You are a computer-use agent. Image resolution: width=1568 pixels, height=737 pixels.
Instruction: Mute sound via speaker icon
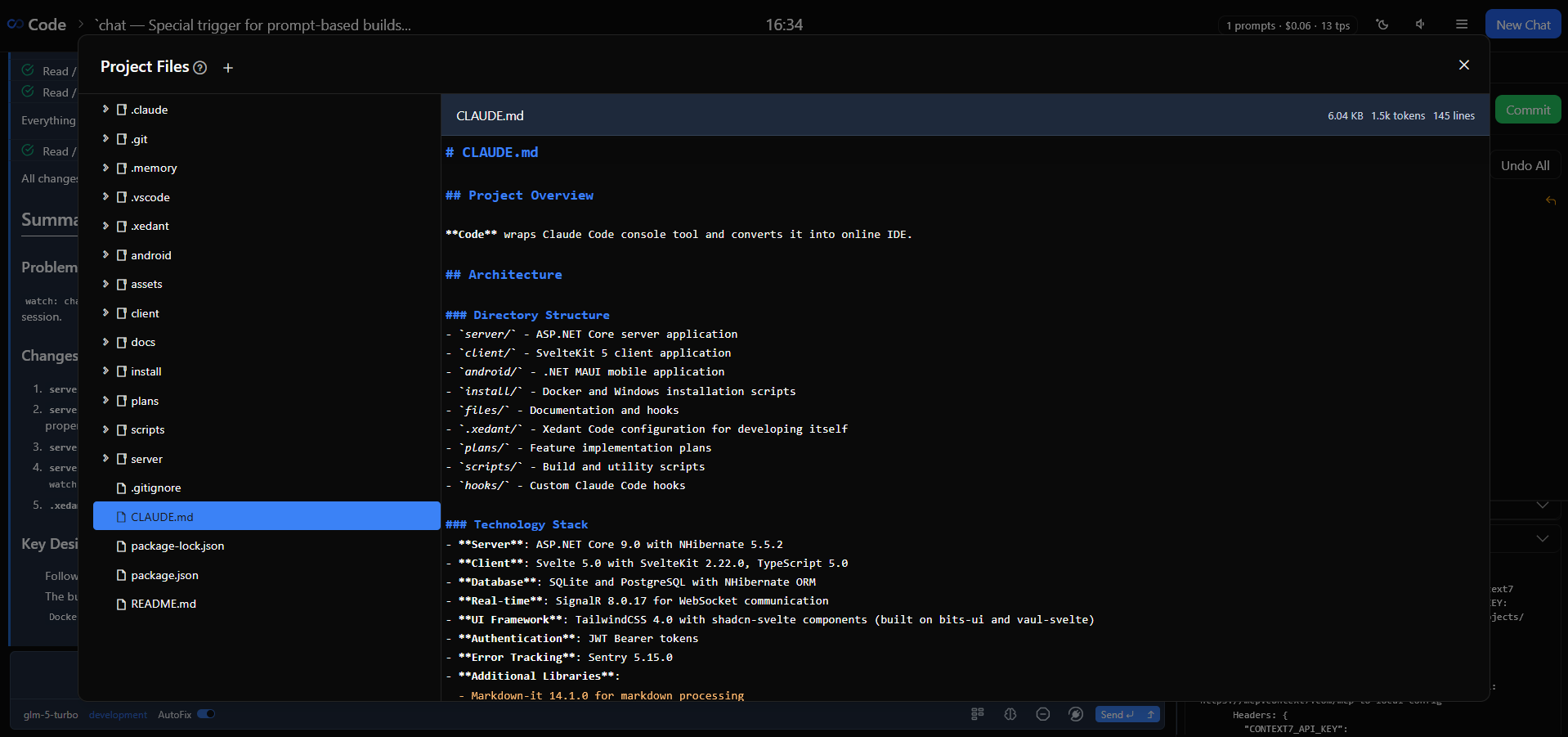tap(1421, 25)
